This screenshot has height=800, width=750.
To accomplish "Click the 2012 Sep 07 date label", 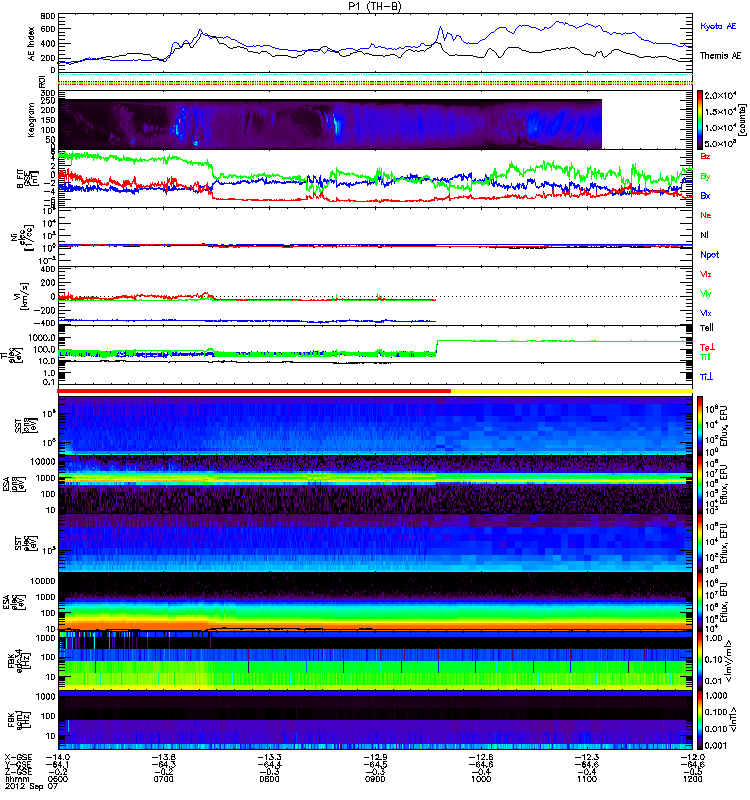I will click(32, 786).
